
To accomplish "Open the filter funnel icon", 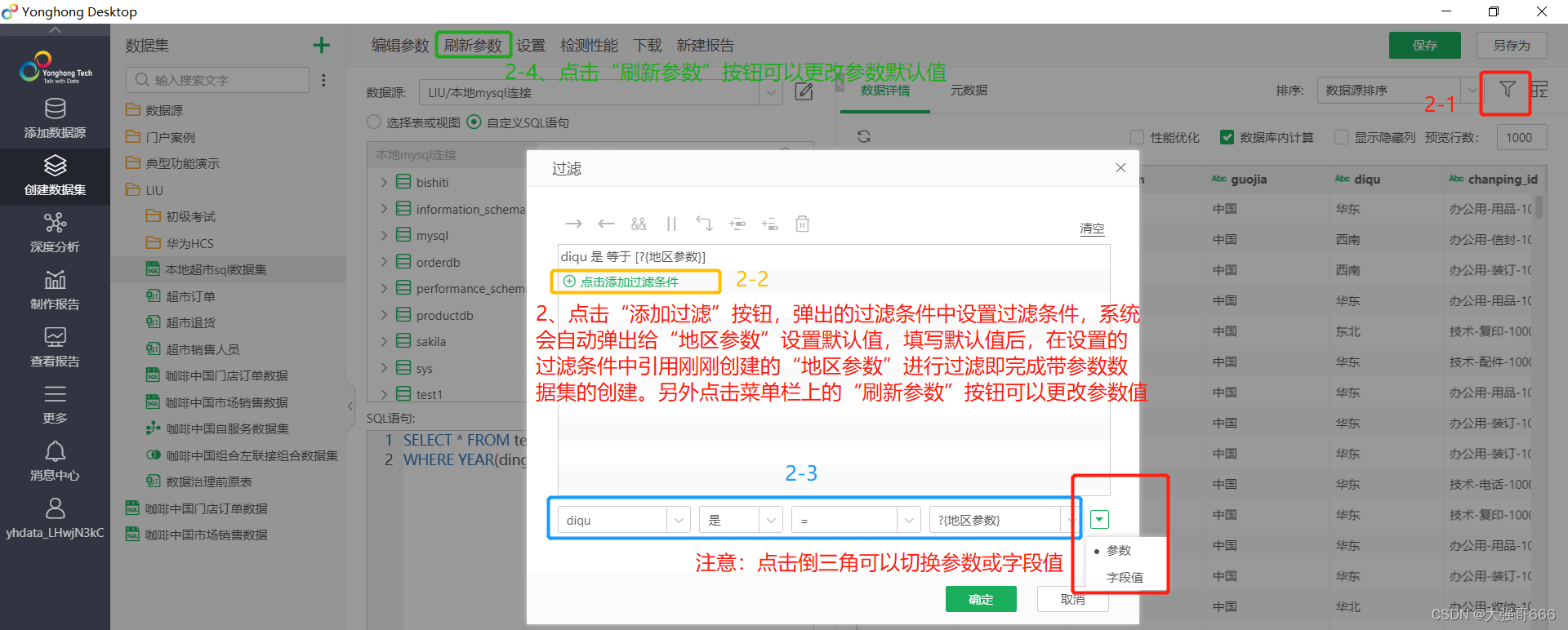I will tap(1507, 89).
